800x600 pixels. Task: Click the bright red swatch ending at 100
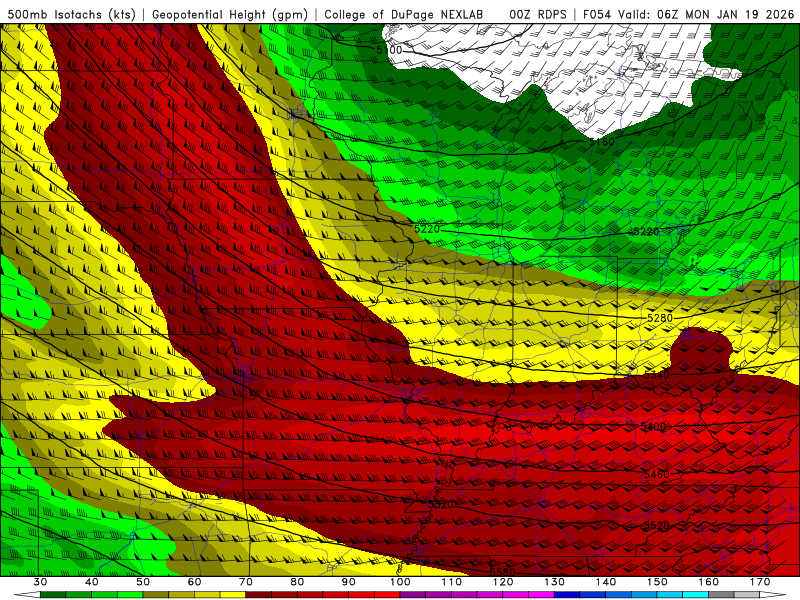click(387, 595)
